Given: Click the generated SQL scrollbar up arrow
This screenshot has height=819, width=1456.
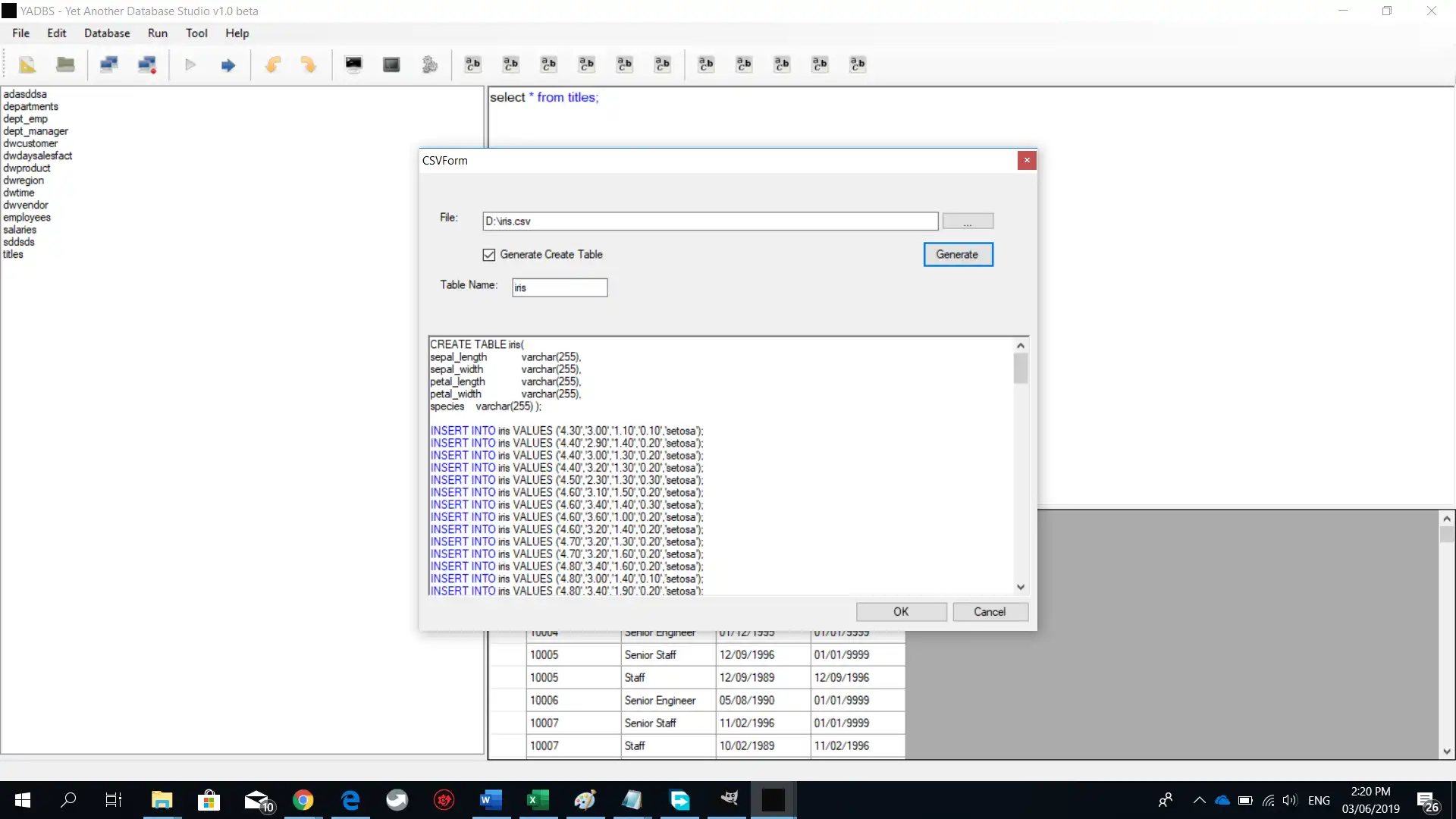Looking at the screenshot, I should click(1021, 346).
